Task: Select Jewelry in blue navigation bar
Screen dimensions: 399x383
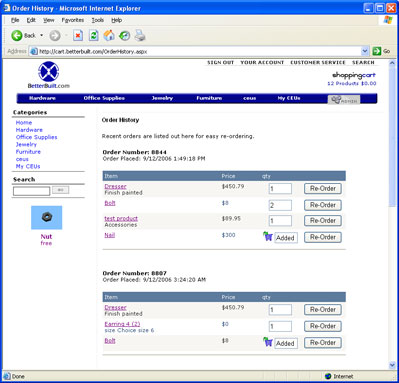Action: point(162,98)
